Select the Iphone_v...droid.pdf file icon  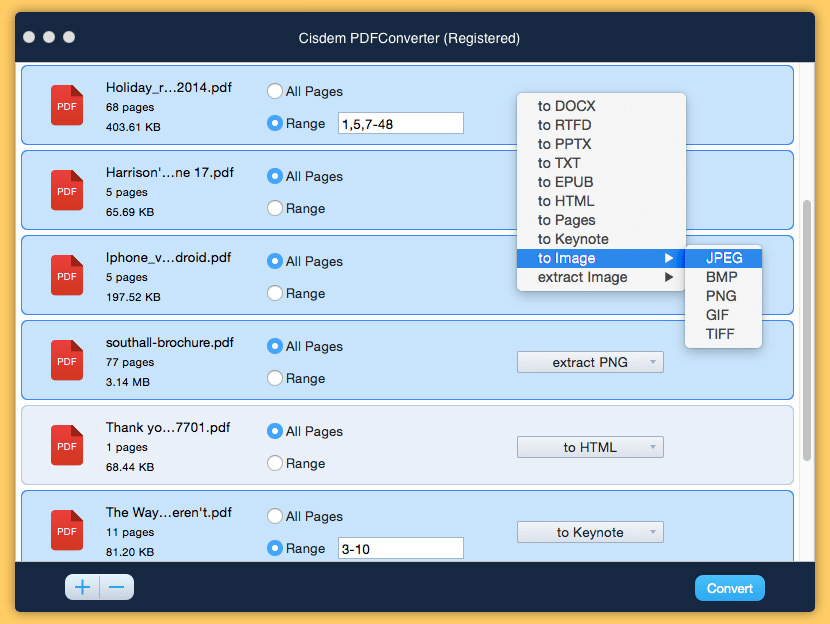click(x=67, y=276)
